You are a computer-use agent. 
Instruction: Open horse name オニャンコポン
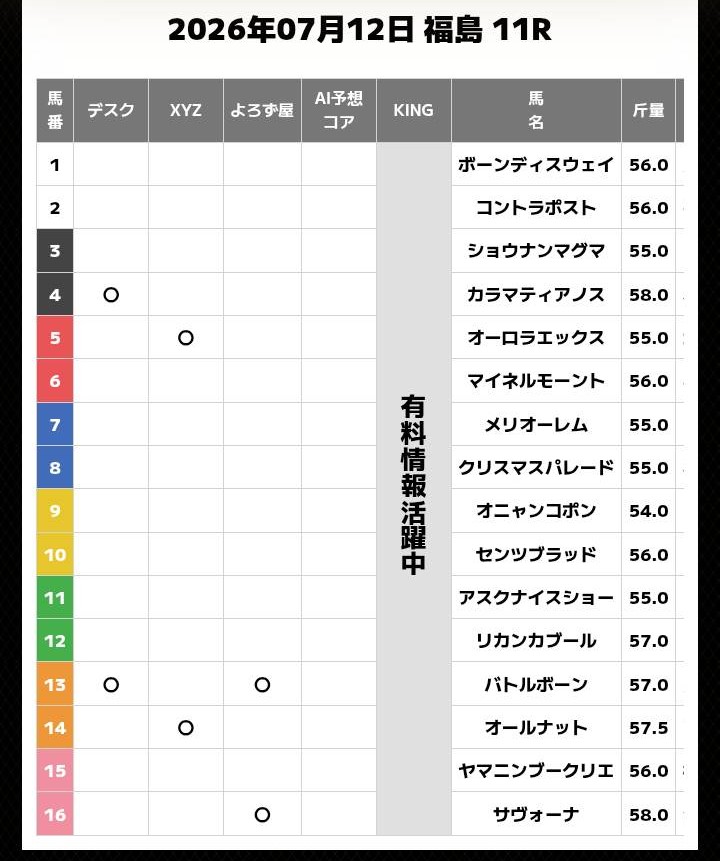click(536, 511)
